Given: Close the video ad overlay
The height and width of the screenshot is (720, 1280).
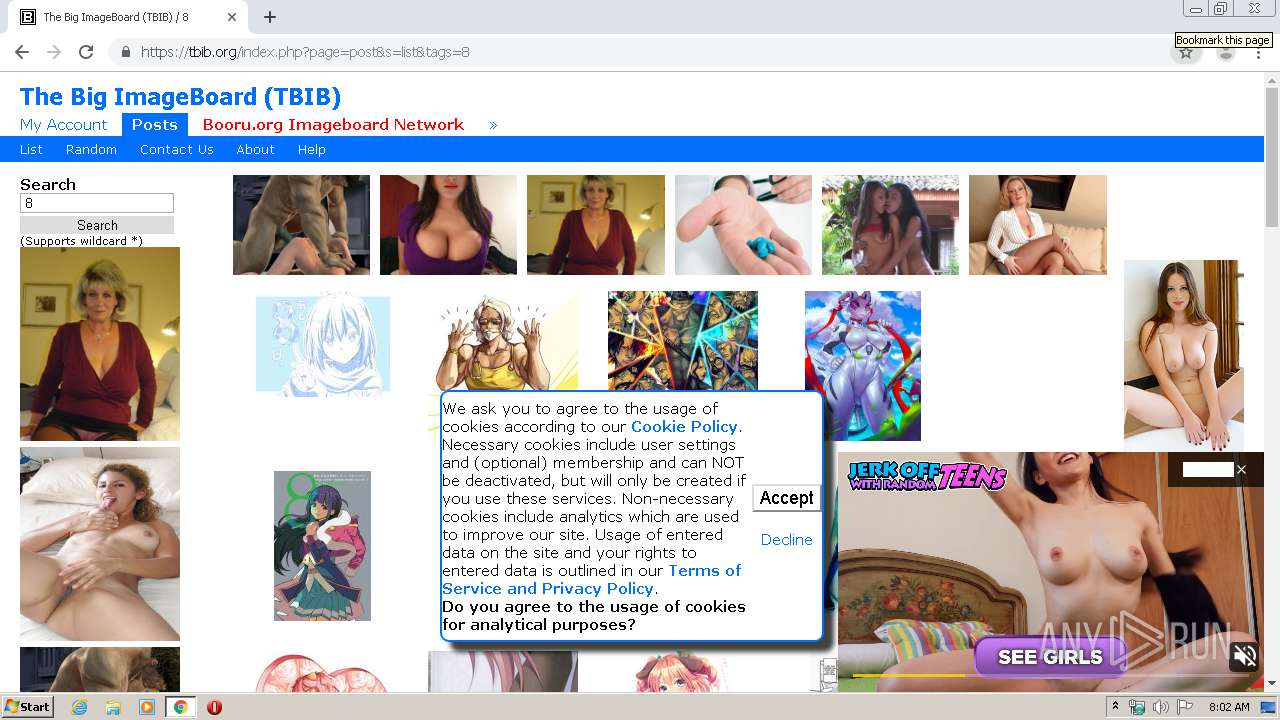Looking at the screenshot, I should [1241, 470].
